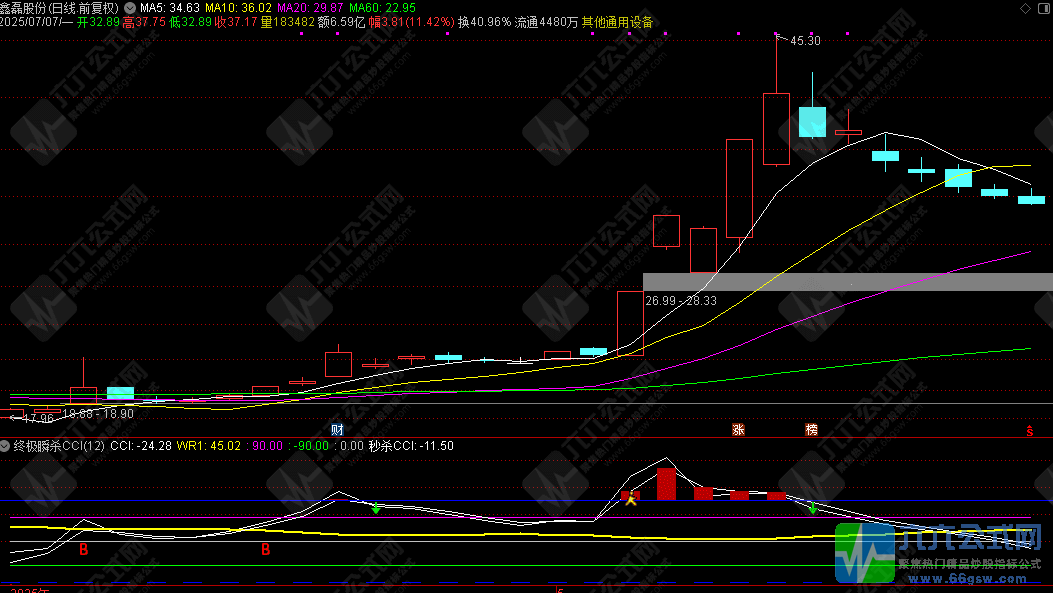The height and width of the screenshot is (593, 1053).
Task: Click the second red B buy signal
Action: [266, 550]
